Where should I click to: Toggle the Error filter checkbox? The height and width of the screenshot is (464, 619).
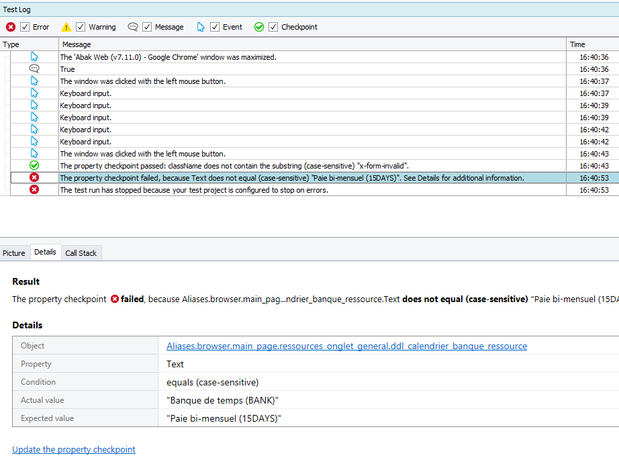point(26,27)
